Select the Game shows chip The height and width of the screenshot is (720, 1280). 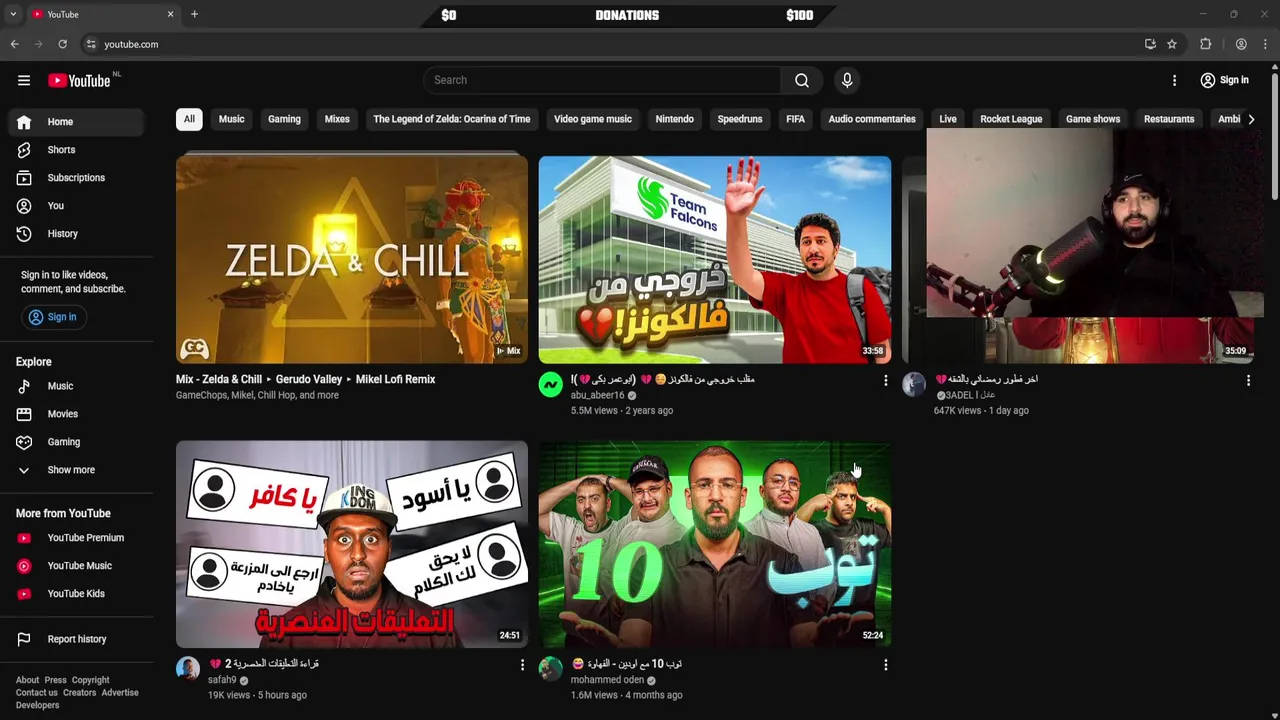(x=1093, y=119)
